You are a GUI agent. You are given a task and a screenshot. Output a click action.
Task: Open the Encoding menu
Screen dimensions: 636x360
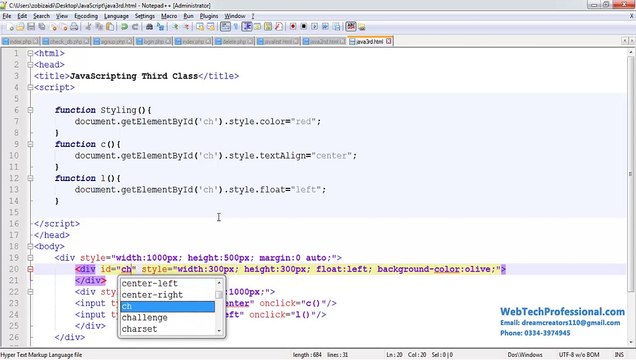coord(86,16)
